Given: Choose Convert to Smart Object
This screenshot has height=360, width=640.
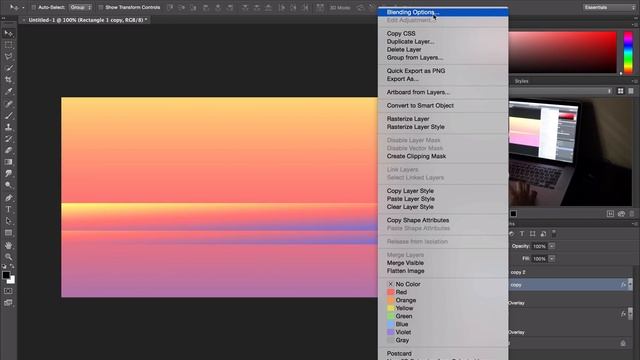Looking at the screenshot, I should click(443, 105).
